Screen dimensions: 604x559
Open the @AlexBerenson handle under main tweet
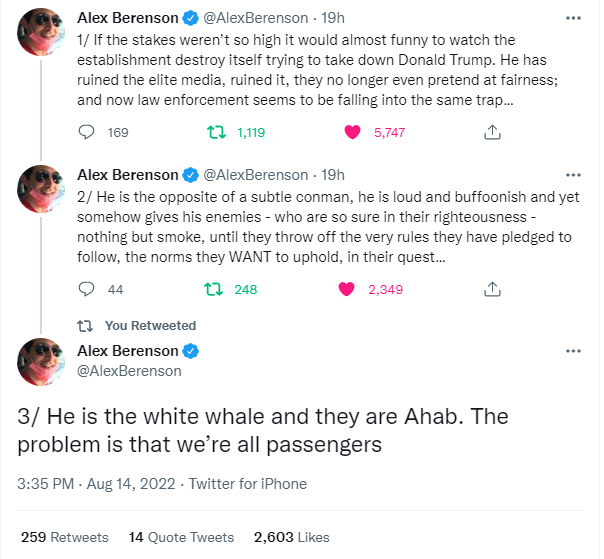(x=130, y=371)
